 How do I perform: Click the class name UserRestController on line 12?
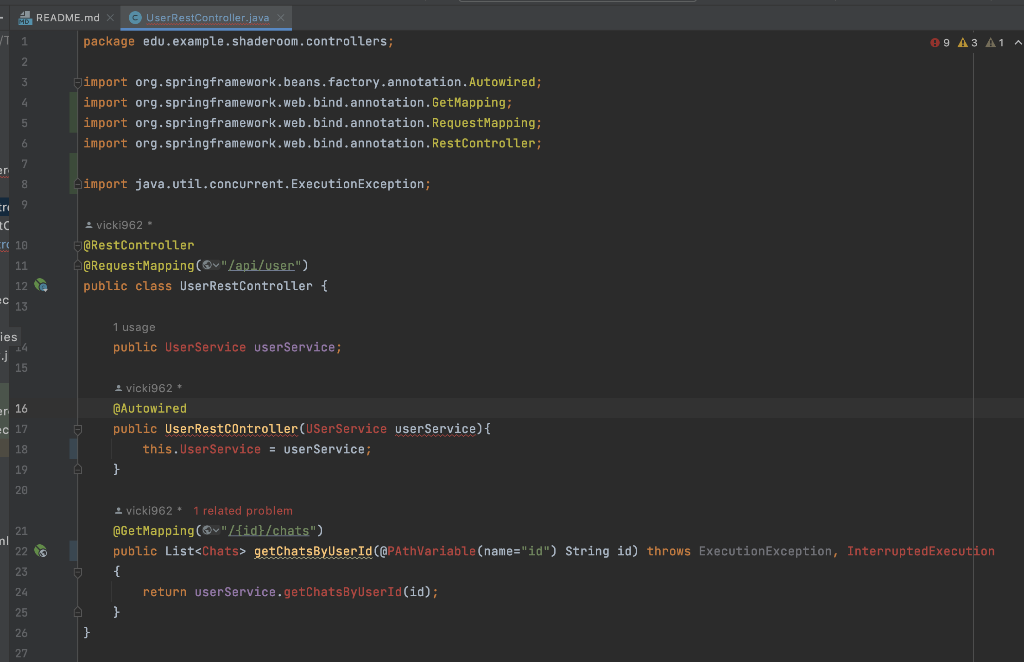[x=246, y=286]
